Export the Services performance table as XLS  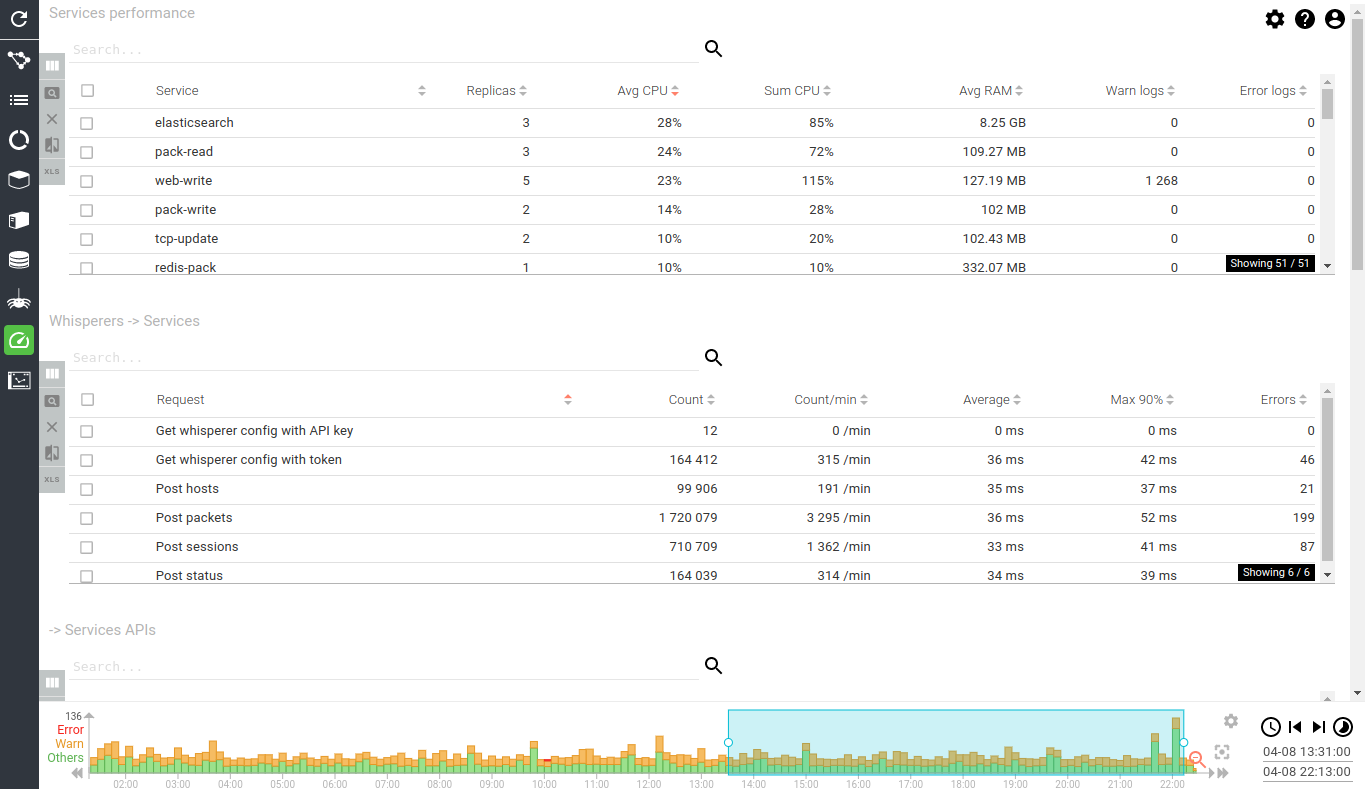point(52,172)
